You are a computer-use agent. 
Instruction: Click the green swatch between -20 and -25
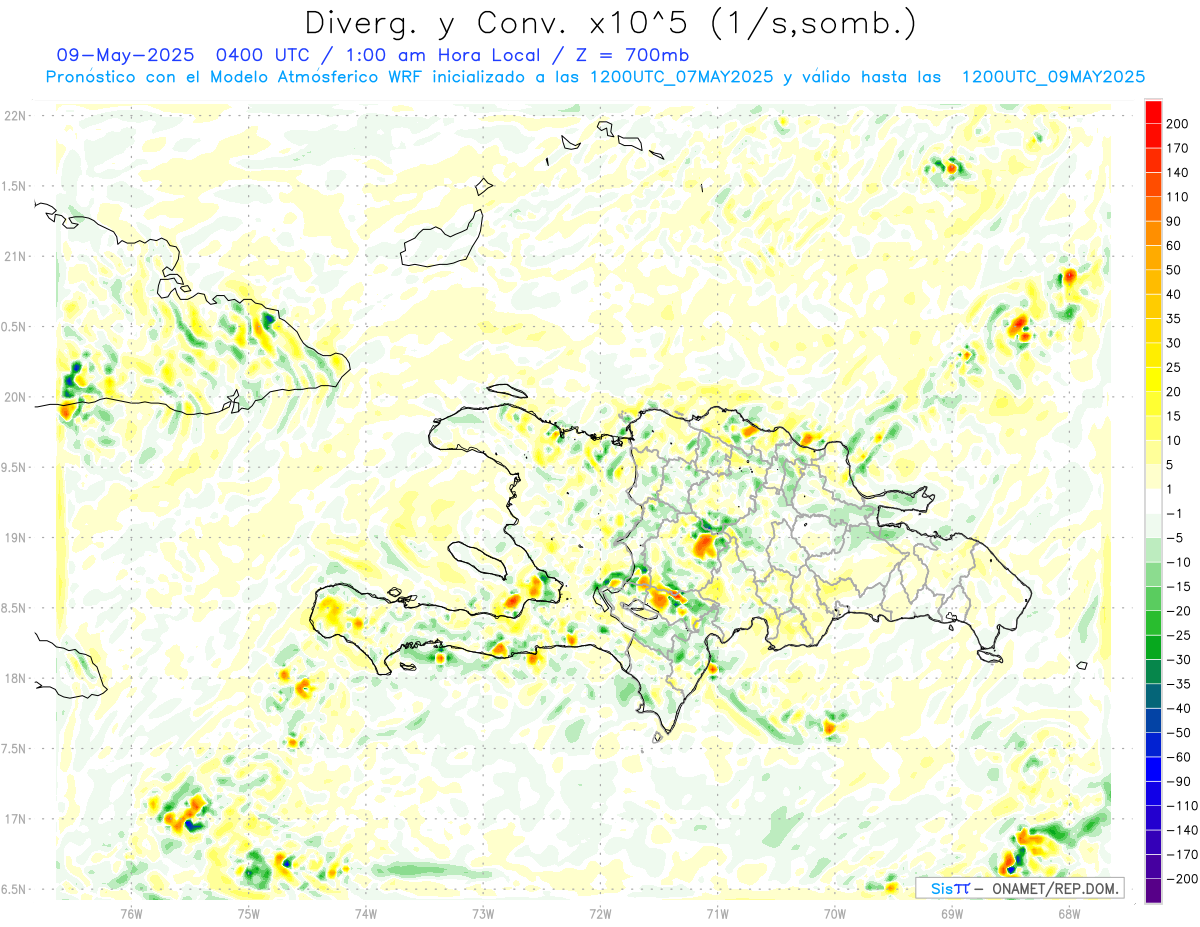[1153, 623]
